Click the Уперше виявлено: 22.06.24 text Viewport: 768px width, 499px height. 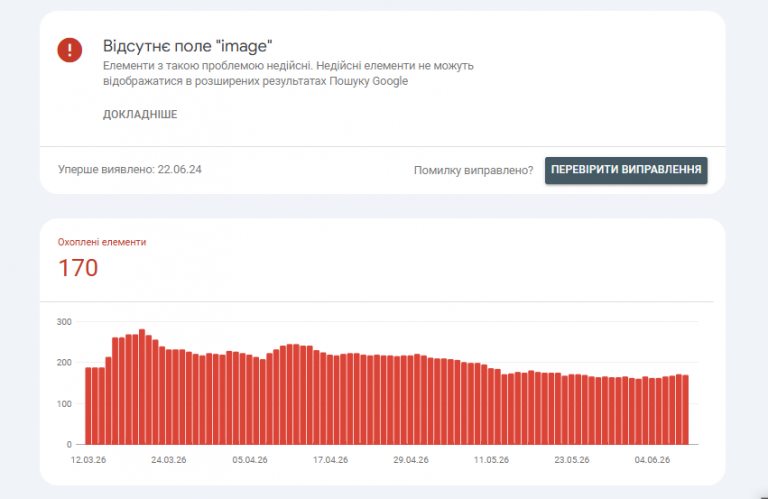click(130, 169)
